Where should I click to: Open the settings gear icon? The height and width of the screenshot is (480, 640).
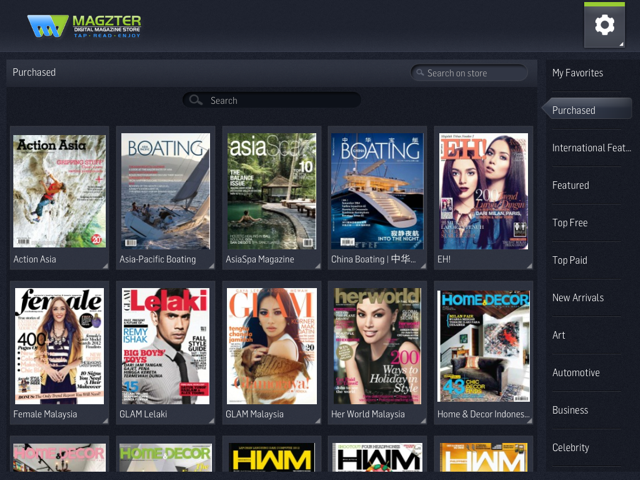604,25
